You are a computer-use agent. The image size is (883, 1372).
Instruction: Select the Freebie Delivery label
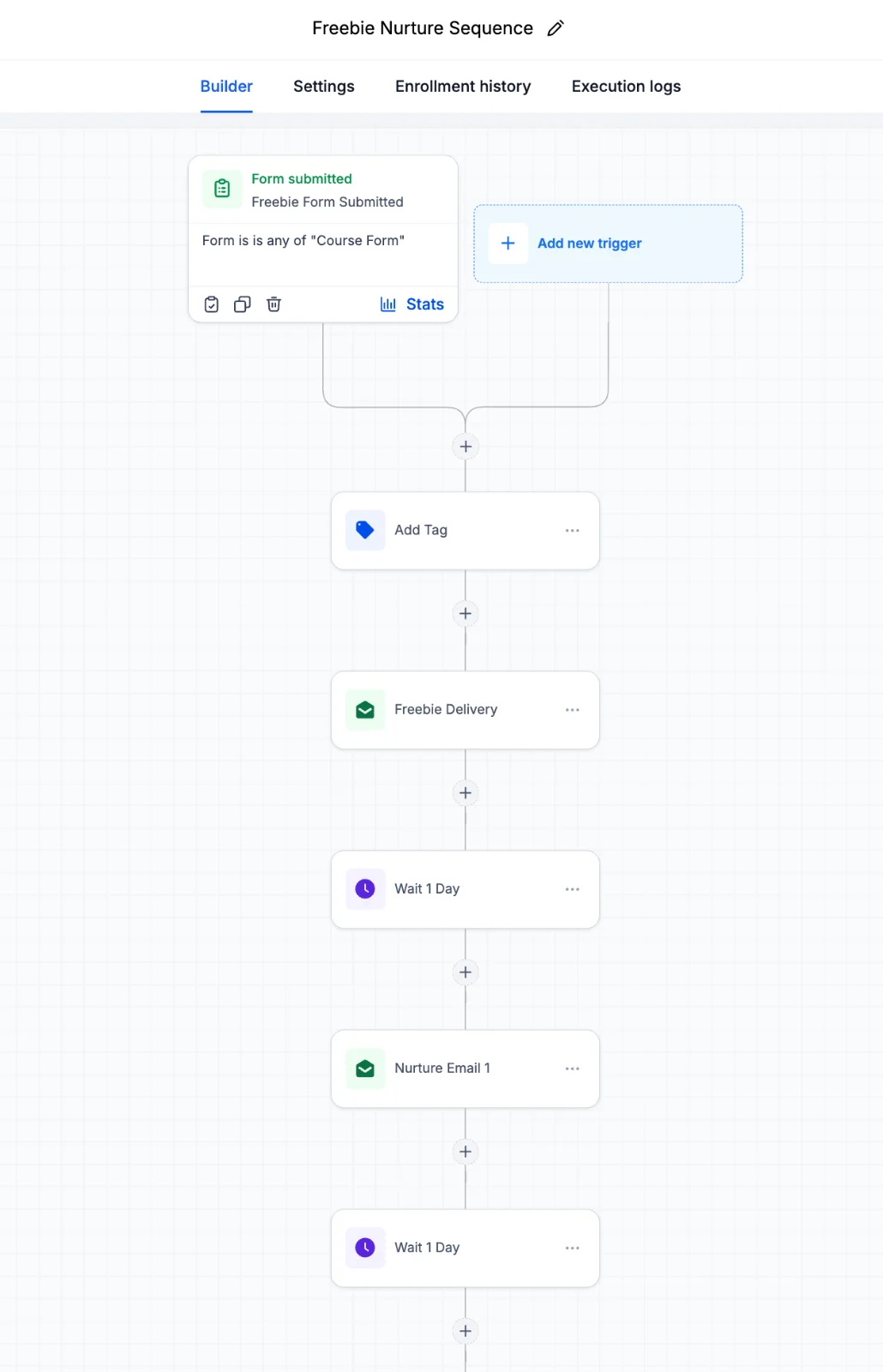(446, 709)
